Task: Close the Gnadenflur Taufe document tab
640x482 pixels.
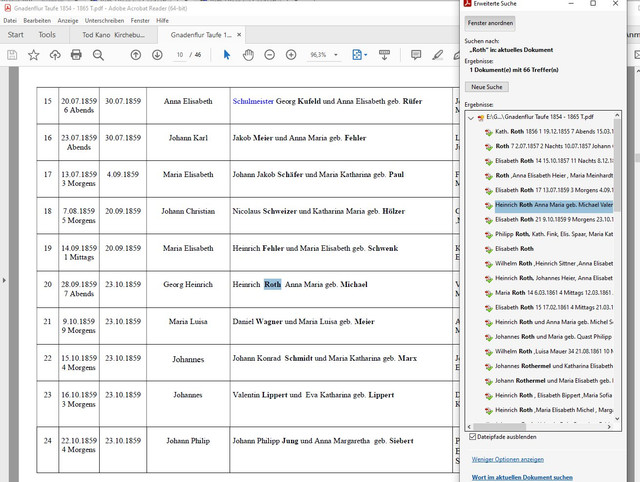Action: (x=239, y=35)
